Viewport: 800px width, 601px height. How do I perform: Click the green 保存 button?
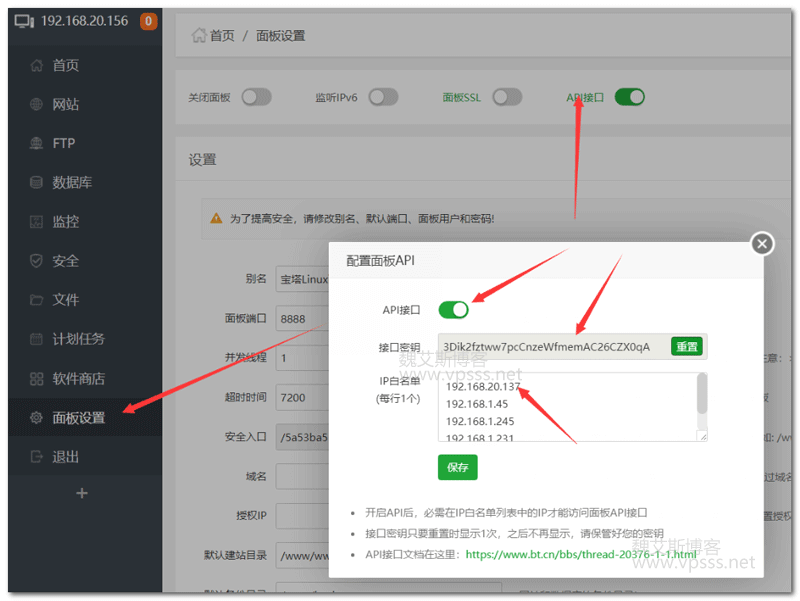tap(458, 467)
